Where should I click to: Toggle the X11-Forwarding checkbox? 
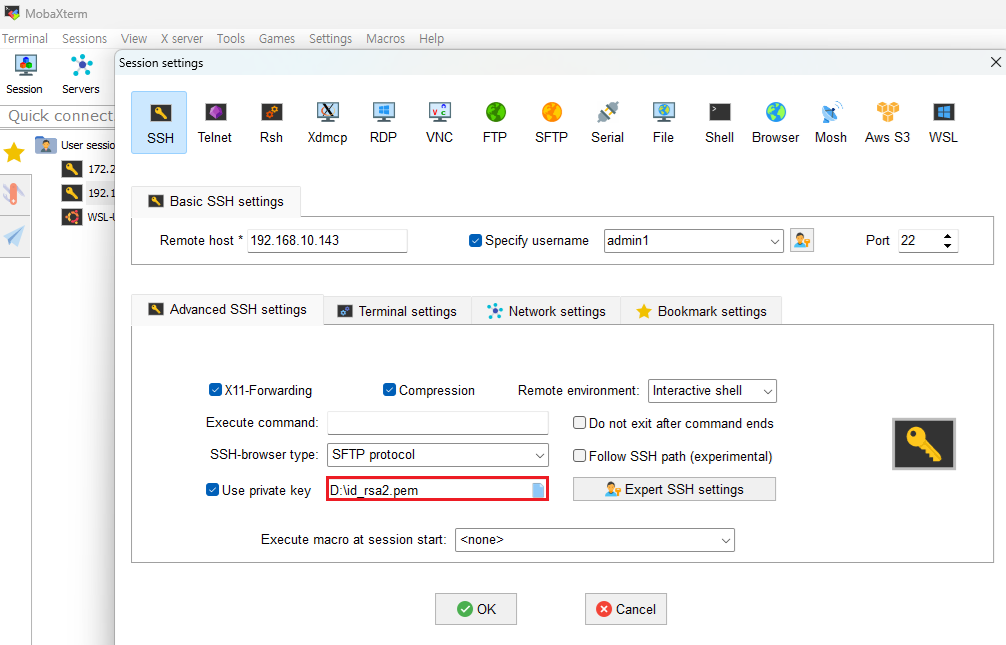[216, 390]
